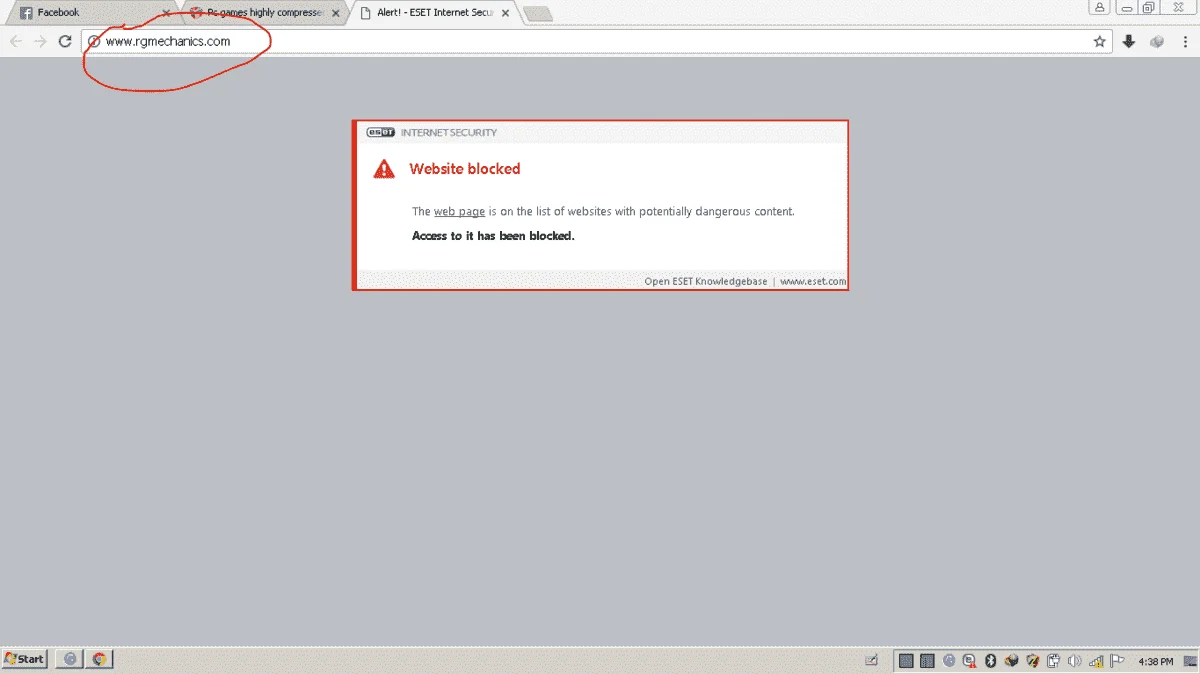Open the Chrome icon in the taskbar
The height and width of the screenshot is (674, 1200).
(x=99, y=659)
